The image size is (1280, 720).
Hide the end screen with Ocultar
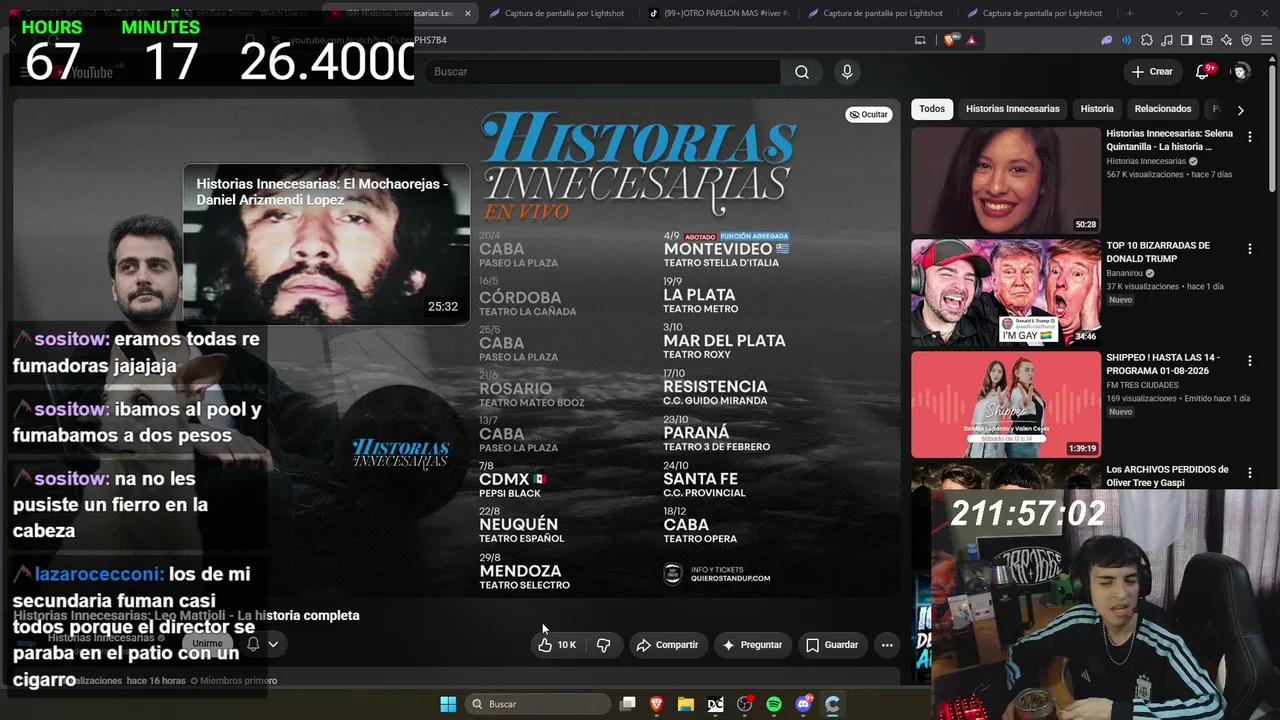pos(868,114)
